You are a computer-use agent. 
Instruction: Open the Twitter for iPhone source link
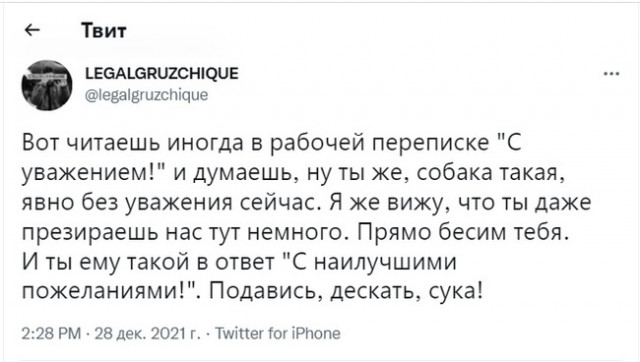click(x=278, y=333)
